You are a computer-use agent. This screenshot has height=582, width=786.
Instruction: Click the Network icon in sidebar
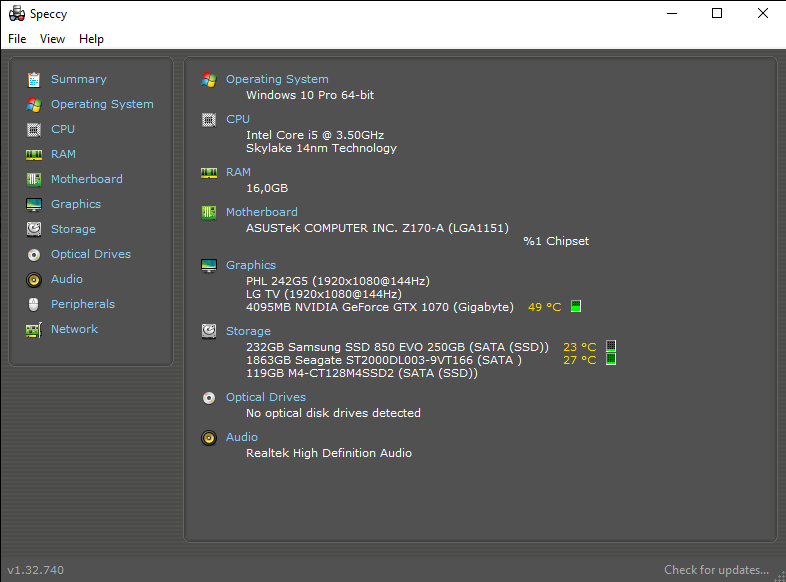click(x=34, y=329)
